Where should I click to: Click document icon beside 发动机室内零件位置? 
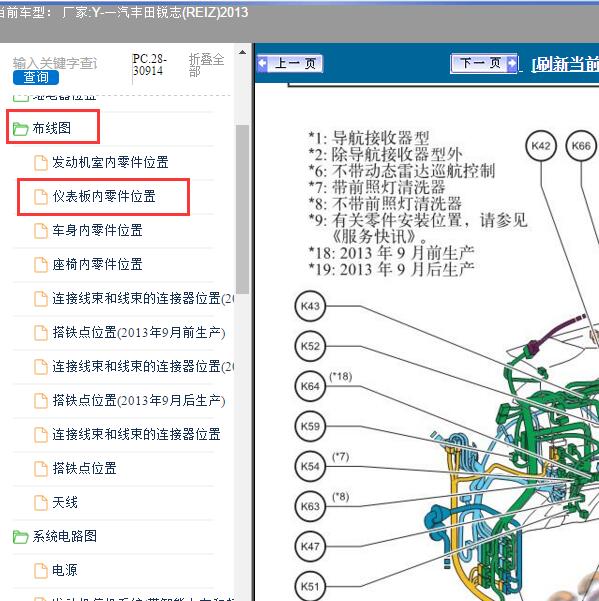coord(41,163)
